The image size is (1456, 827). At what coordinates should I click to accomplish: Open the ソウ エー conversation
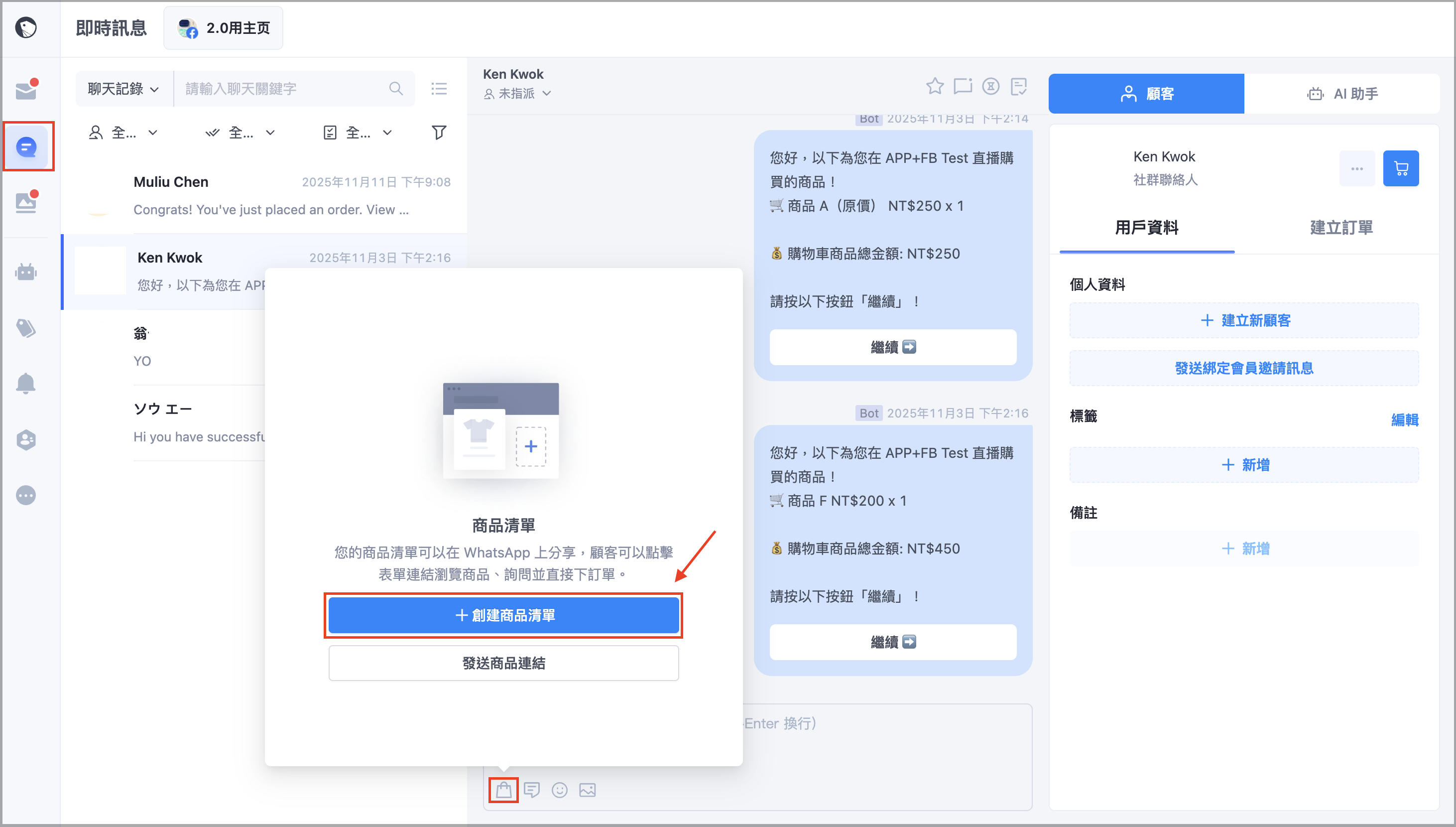coord(163,422)
